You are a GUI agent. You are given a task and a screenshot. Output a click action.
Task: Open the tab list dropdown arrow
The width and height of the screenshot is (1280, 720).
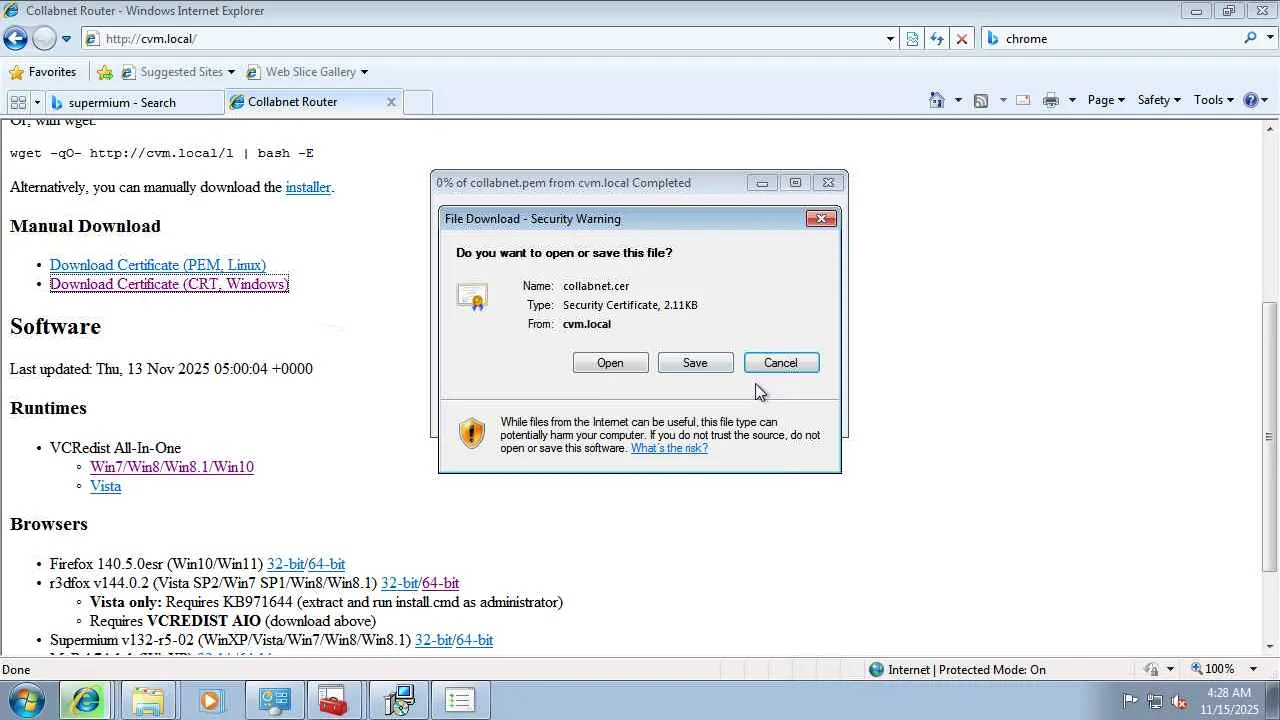point(37,102)
